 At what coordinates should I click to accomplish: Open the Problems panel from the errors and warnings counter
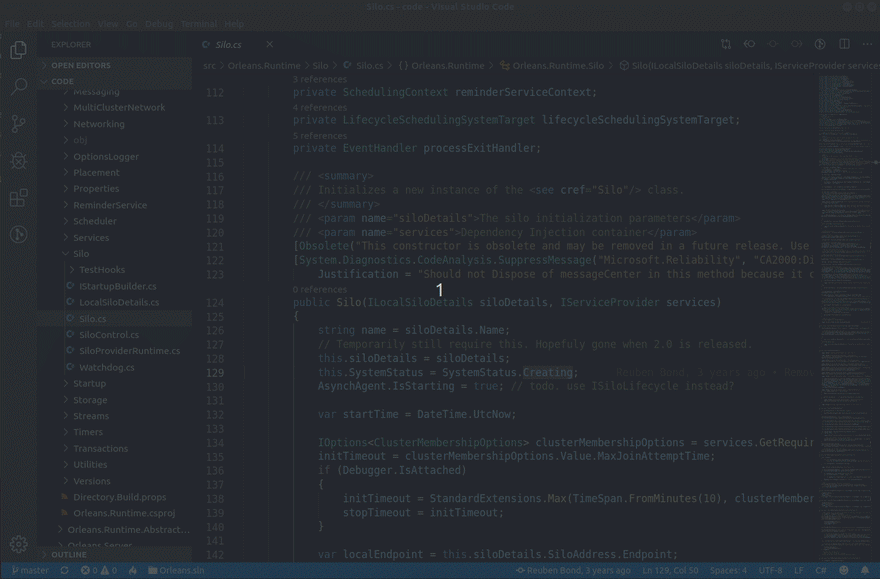coord(98,571)
